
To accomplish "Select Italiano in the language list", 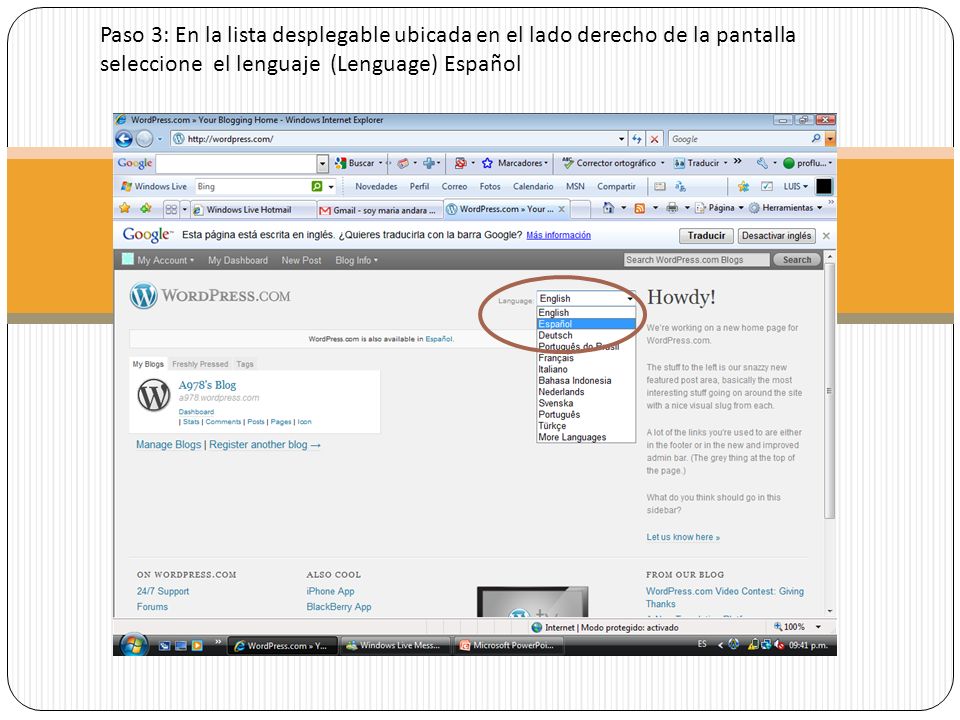I will (587, 369).
